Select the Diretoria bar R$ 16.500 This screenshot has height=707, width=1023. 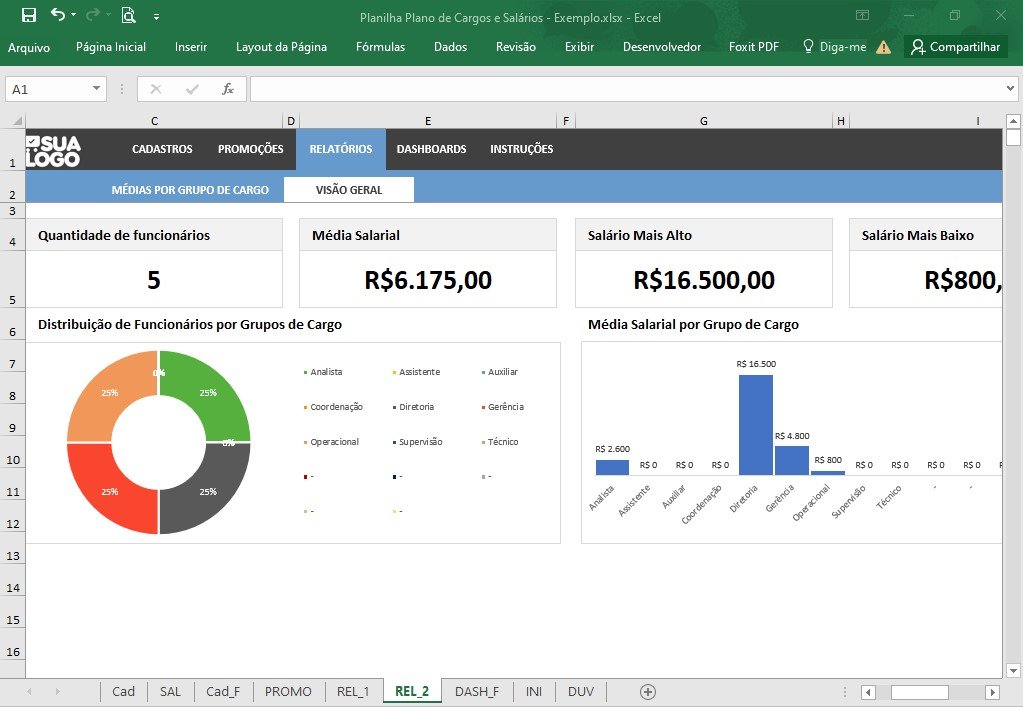pyautogui.click(x=756, y=425)
